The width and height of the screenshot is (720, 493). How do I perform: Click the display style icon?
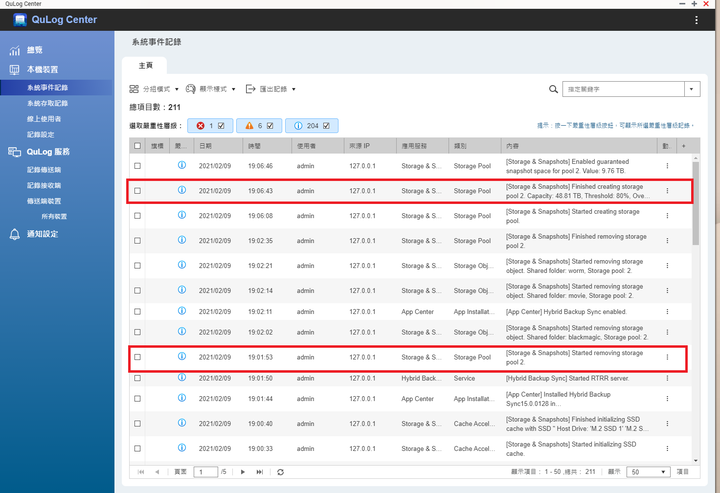click(190, 89)
